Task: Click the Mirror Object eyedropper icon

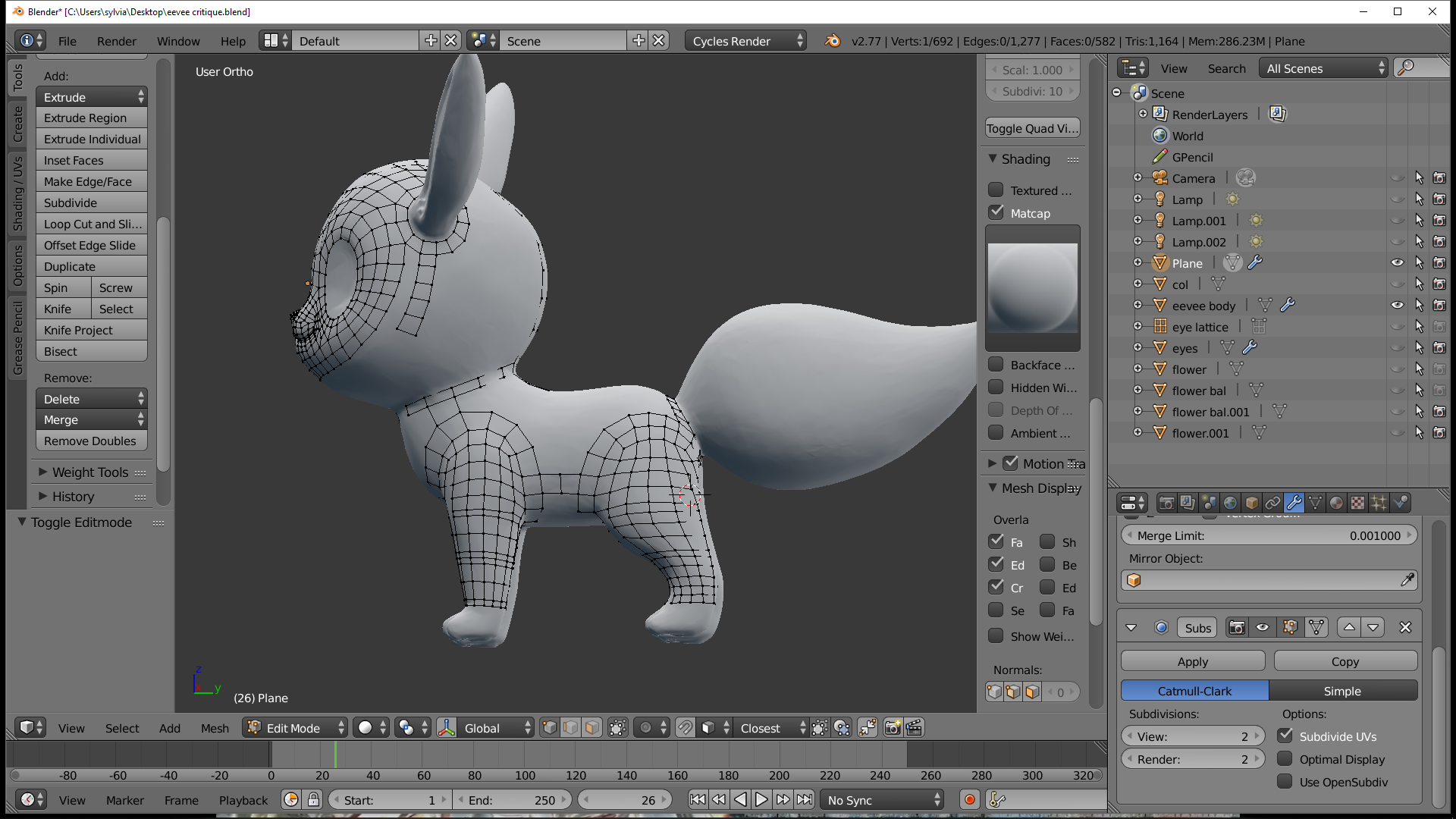Action: click(x=1407, y=580)
